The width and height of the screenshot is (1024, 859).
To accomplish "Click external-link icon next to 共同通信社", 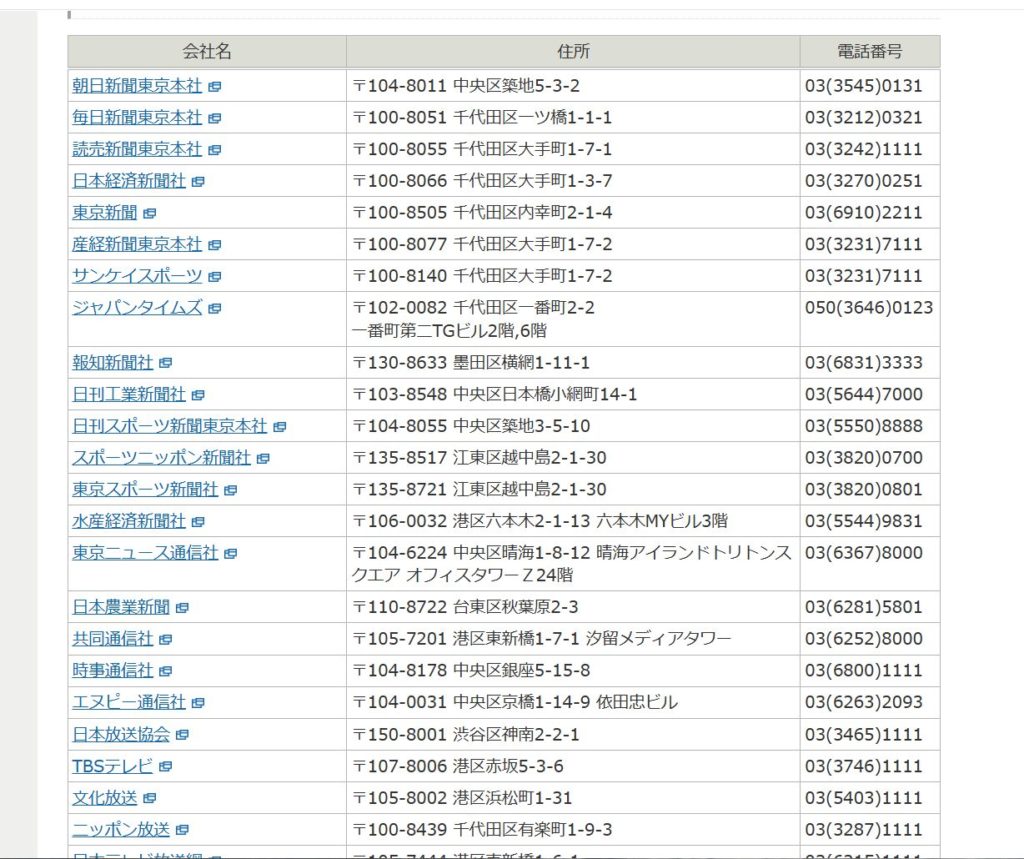I will [166, 639].
